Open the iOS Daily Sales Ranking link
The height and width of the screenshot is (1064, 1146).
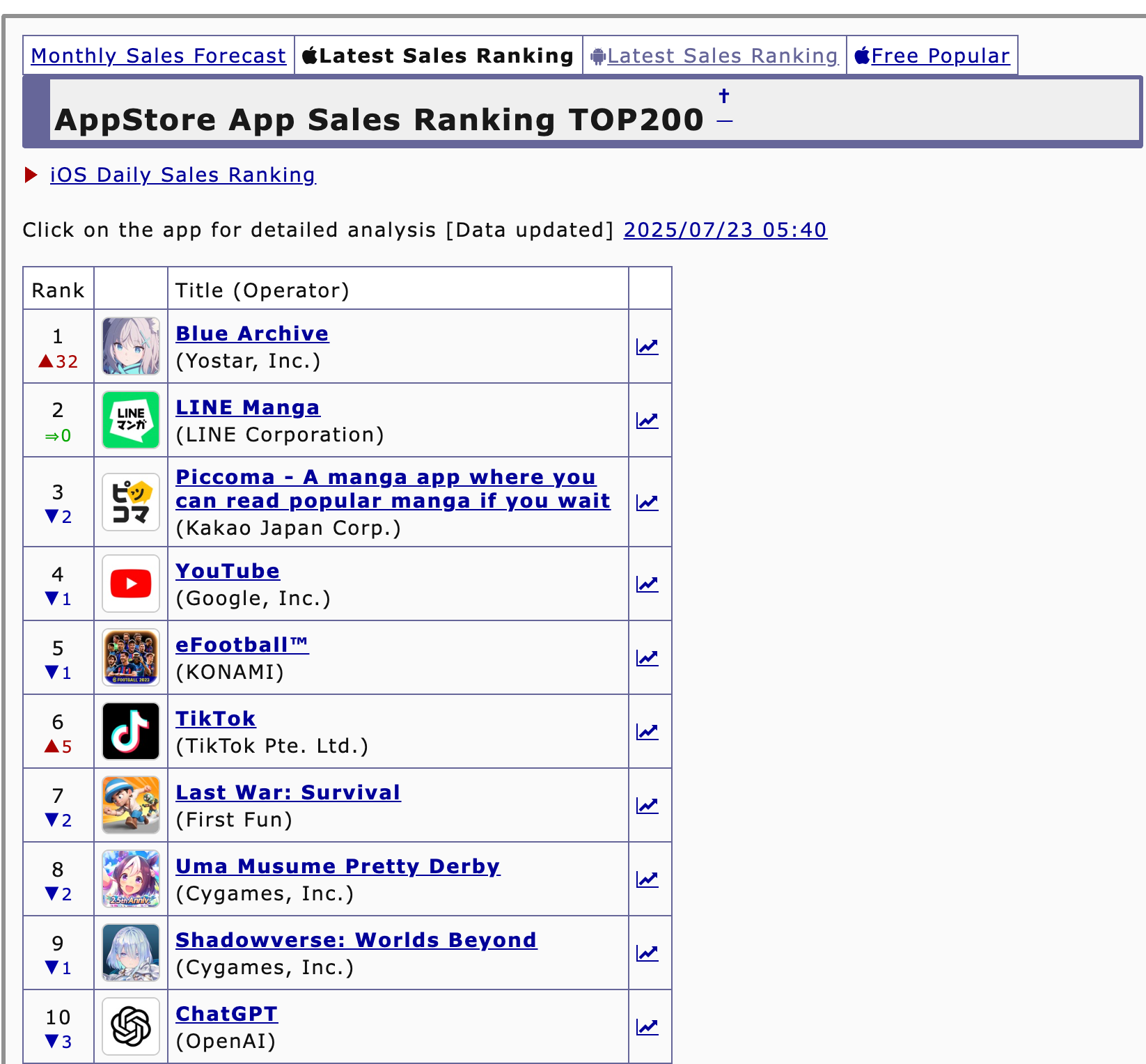(x=183, y=175)
